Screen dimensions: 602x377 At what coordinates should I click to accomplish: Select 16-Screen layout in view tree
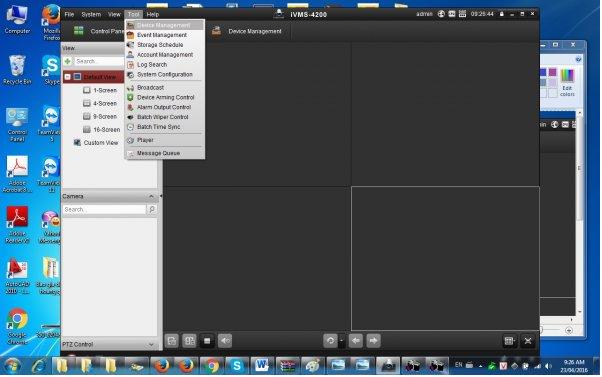102,130
